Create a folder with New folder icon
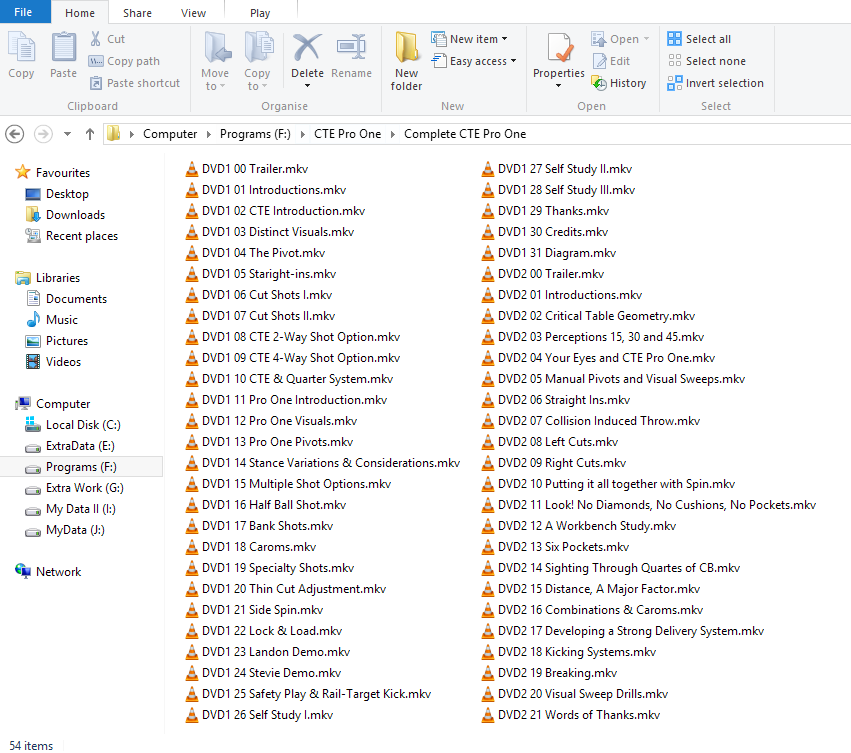This screenshot has width=851, height=753. point(406,60)
